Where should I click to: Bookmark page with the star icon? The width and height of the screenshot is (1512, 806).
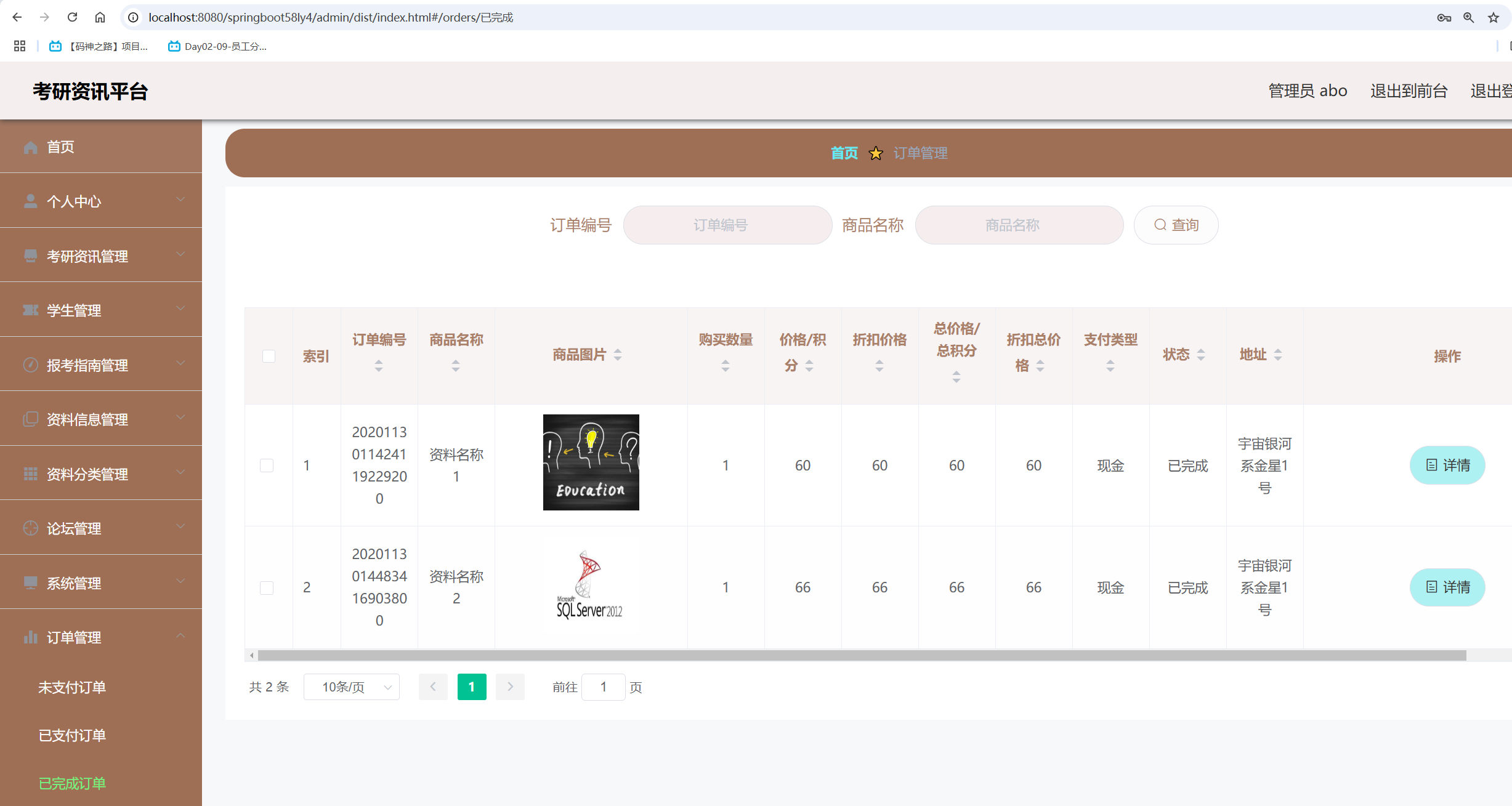1493,17
